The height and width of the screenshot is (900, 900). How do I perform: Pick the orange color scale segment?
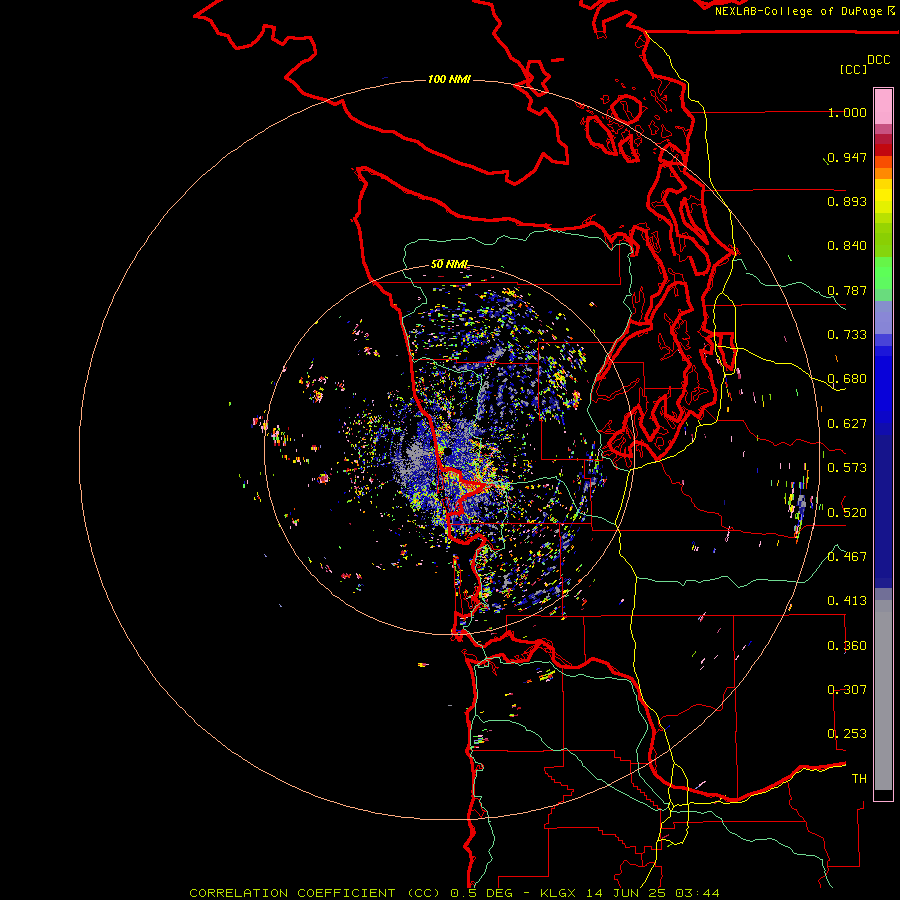click(883, 173)
